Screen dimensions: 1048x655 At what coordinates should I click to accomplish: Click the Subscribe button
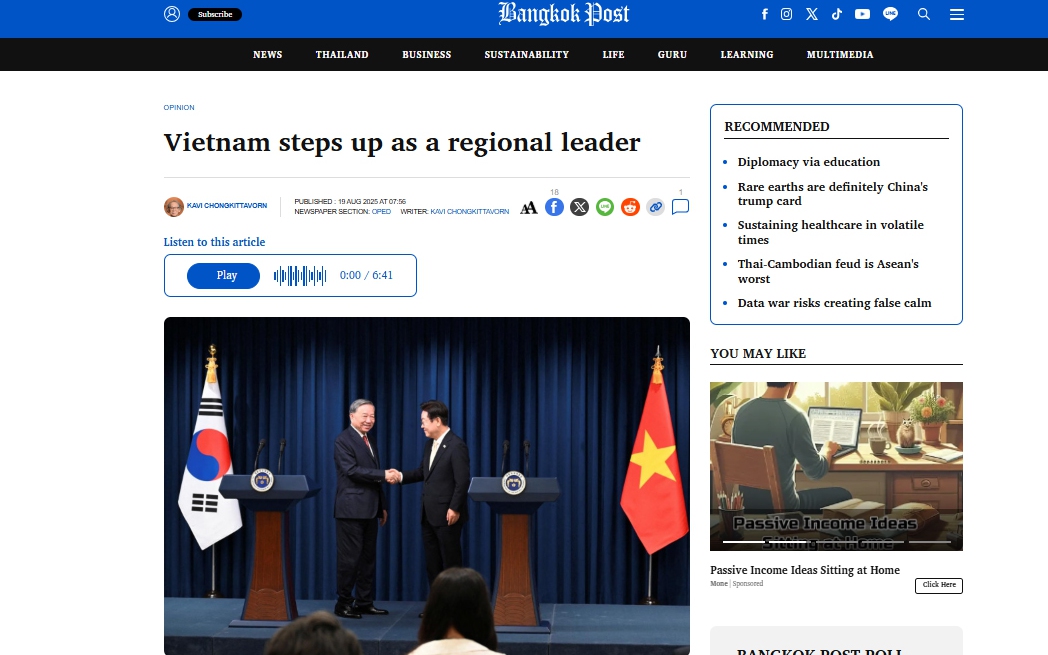[x=215, y=14]
